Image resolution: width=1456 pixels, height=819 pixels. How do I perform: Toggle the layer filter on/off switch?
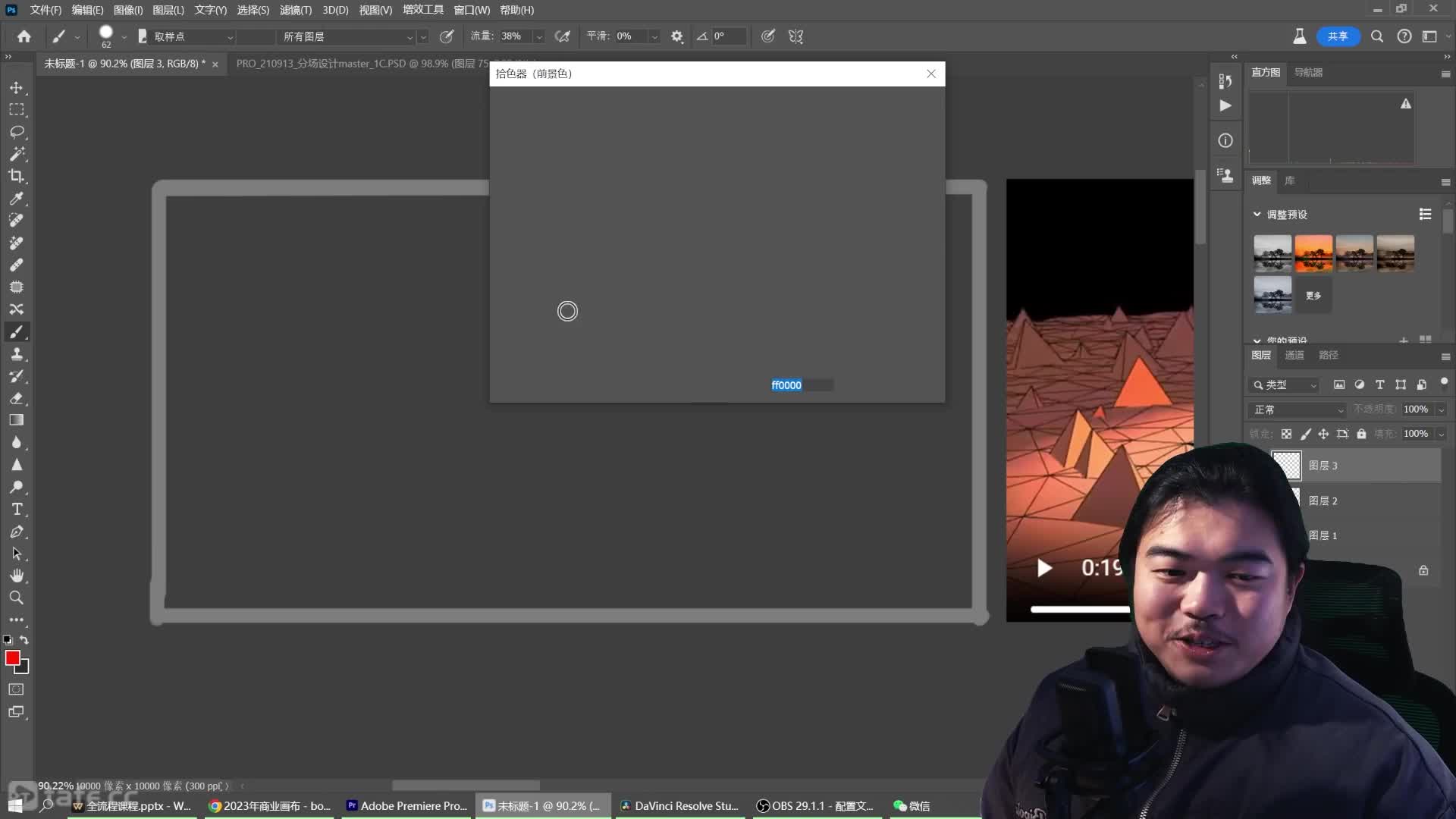[1444, 383]
